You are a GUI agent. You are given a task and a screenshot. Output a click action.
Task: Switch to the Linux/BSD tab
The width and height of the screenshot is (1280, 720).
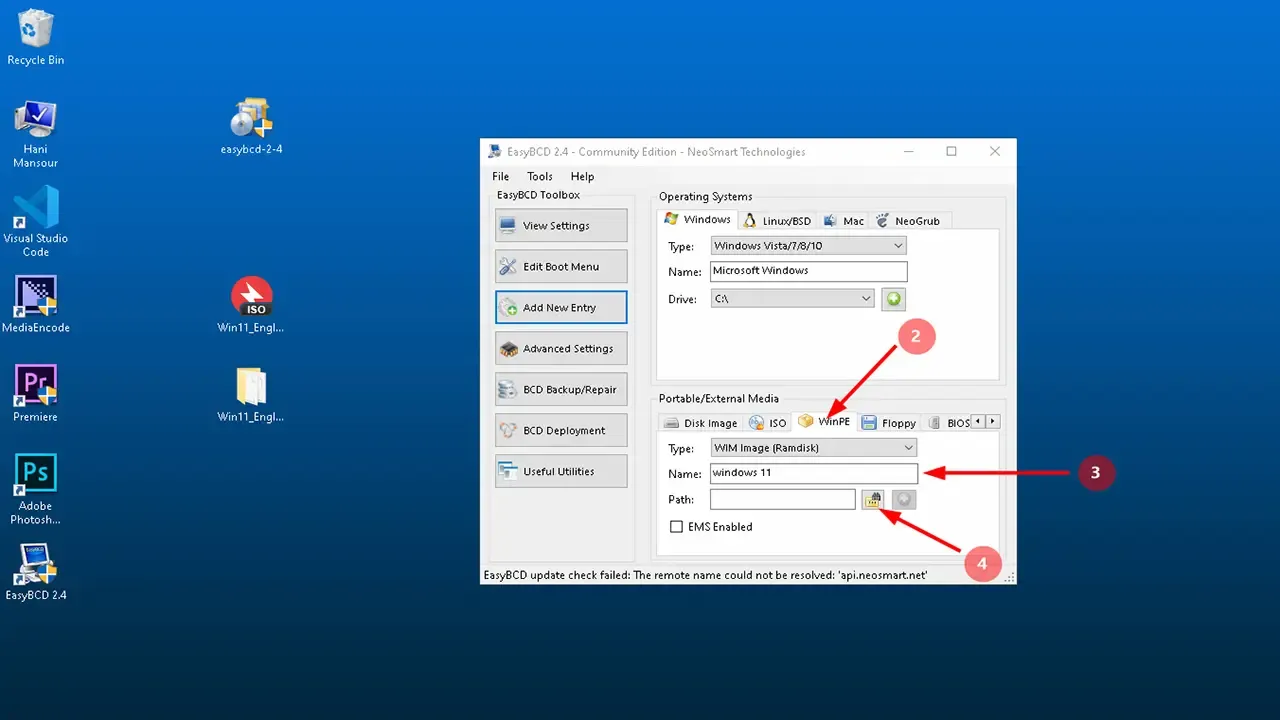coord(777,221)
